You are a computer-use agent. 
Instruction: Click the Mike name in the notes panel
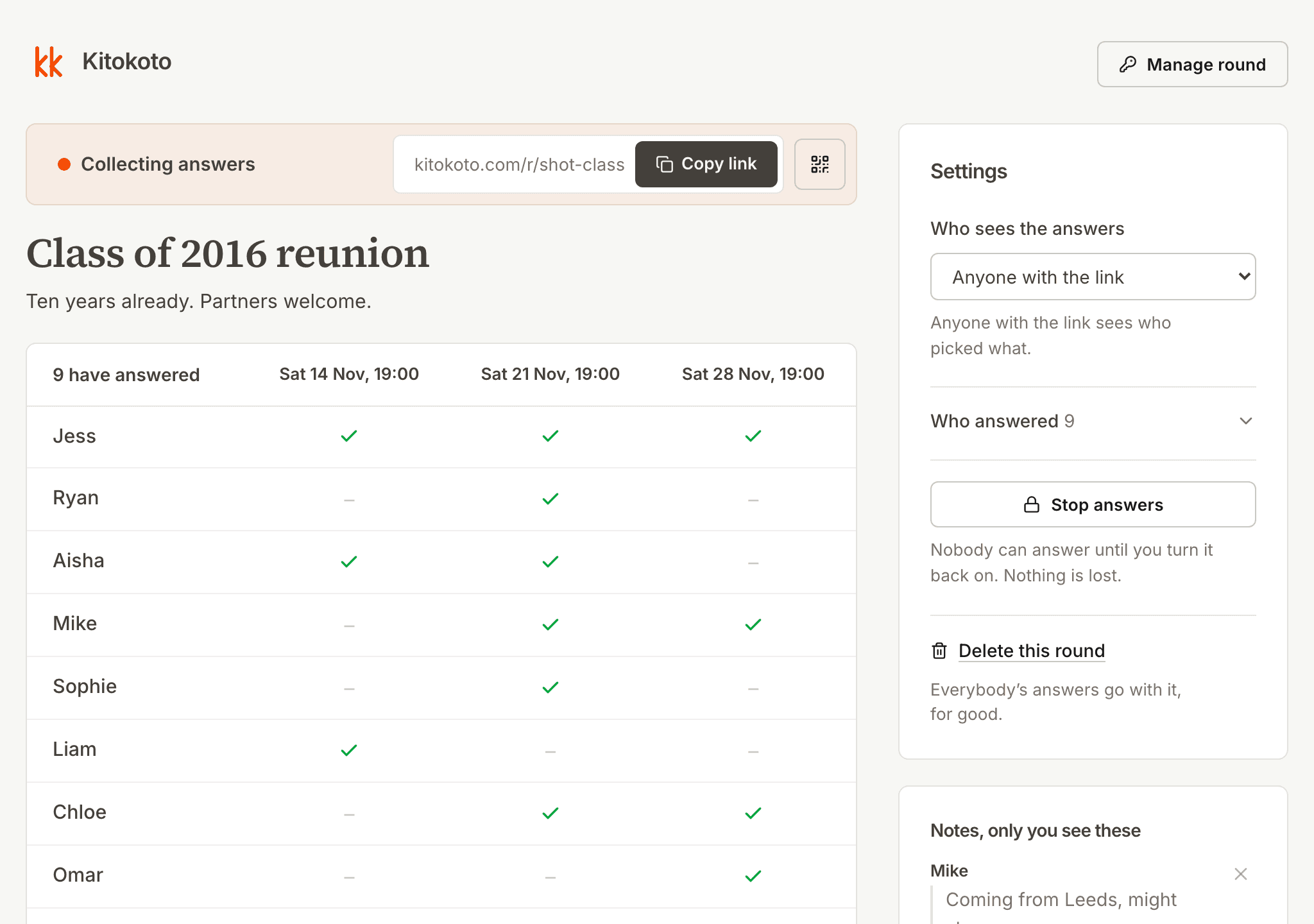[949, 871]
